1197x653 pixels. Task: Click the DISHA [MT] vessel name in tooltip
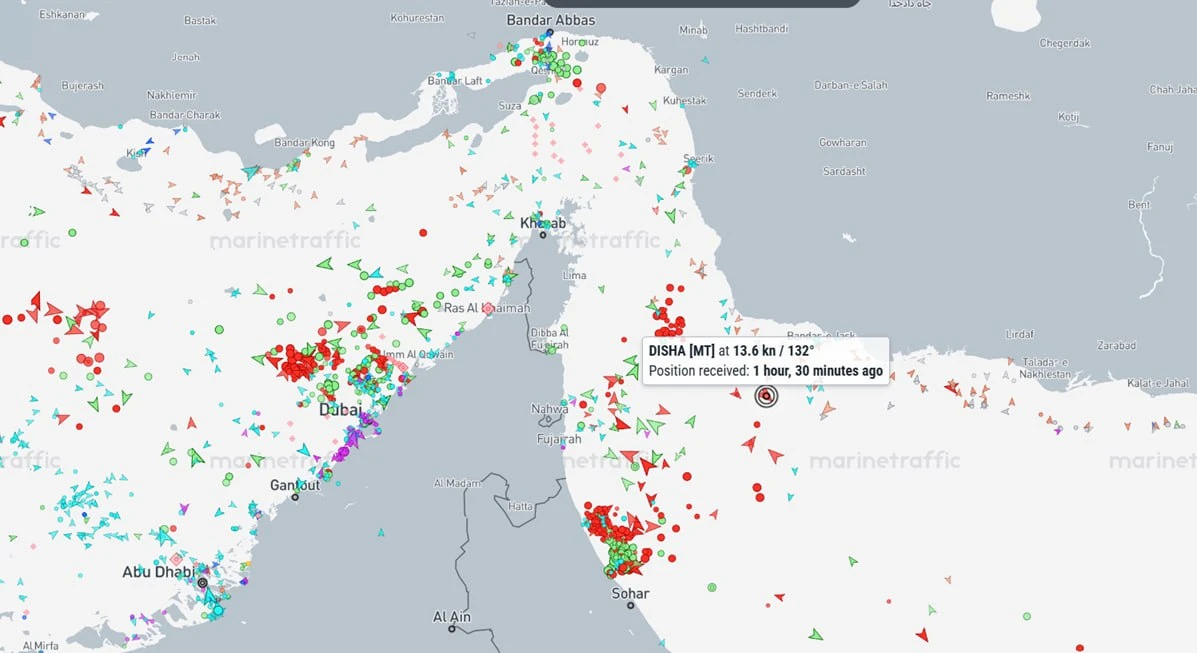point(682,351)
